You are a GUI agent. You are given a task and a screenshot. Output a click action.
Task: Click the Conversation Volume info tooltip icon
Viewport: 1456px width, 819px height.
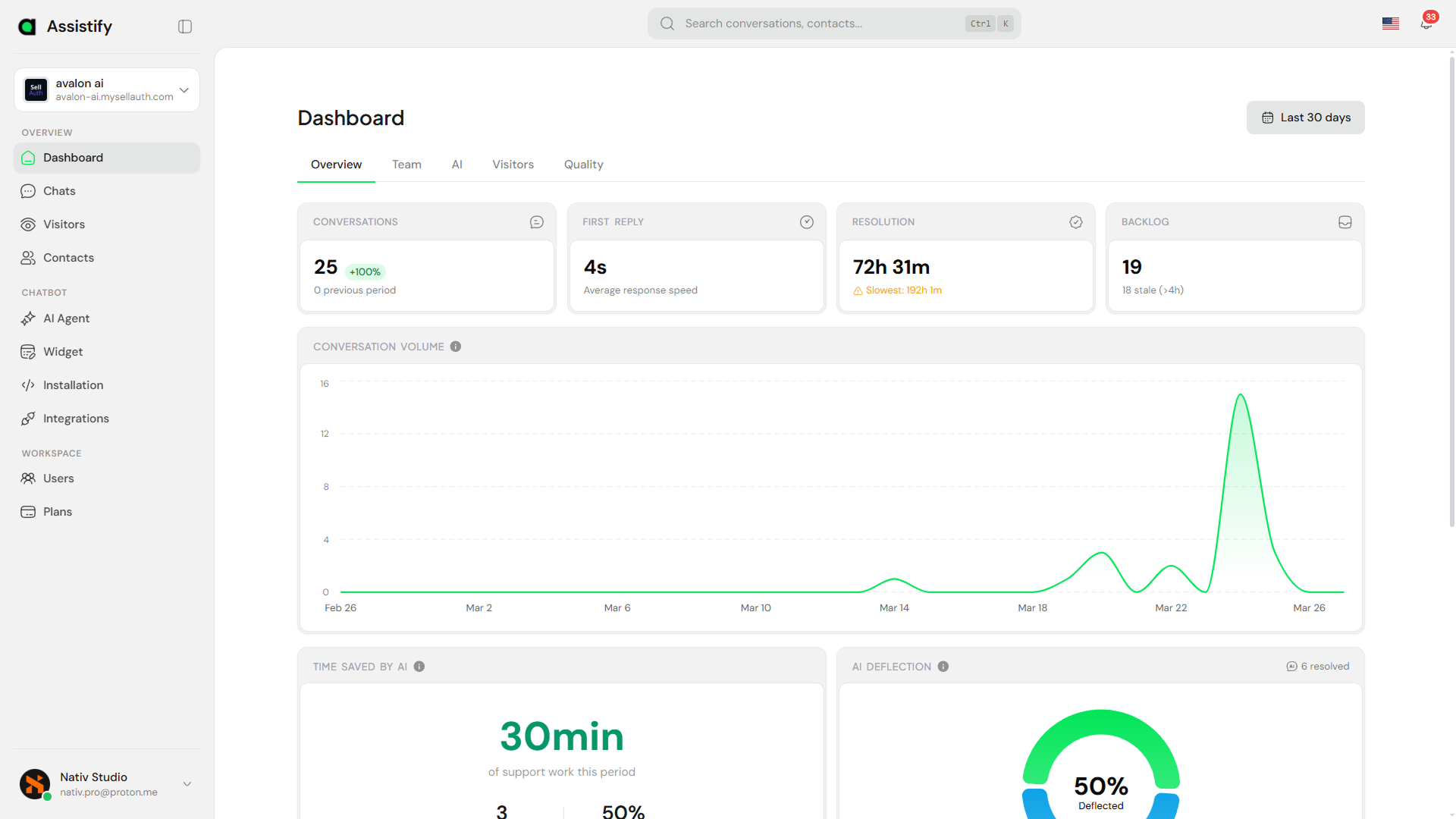point(455,346)
